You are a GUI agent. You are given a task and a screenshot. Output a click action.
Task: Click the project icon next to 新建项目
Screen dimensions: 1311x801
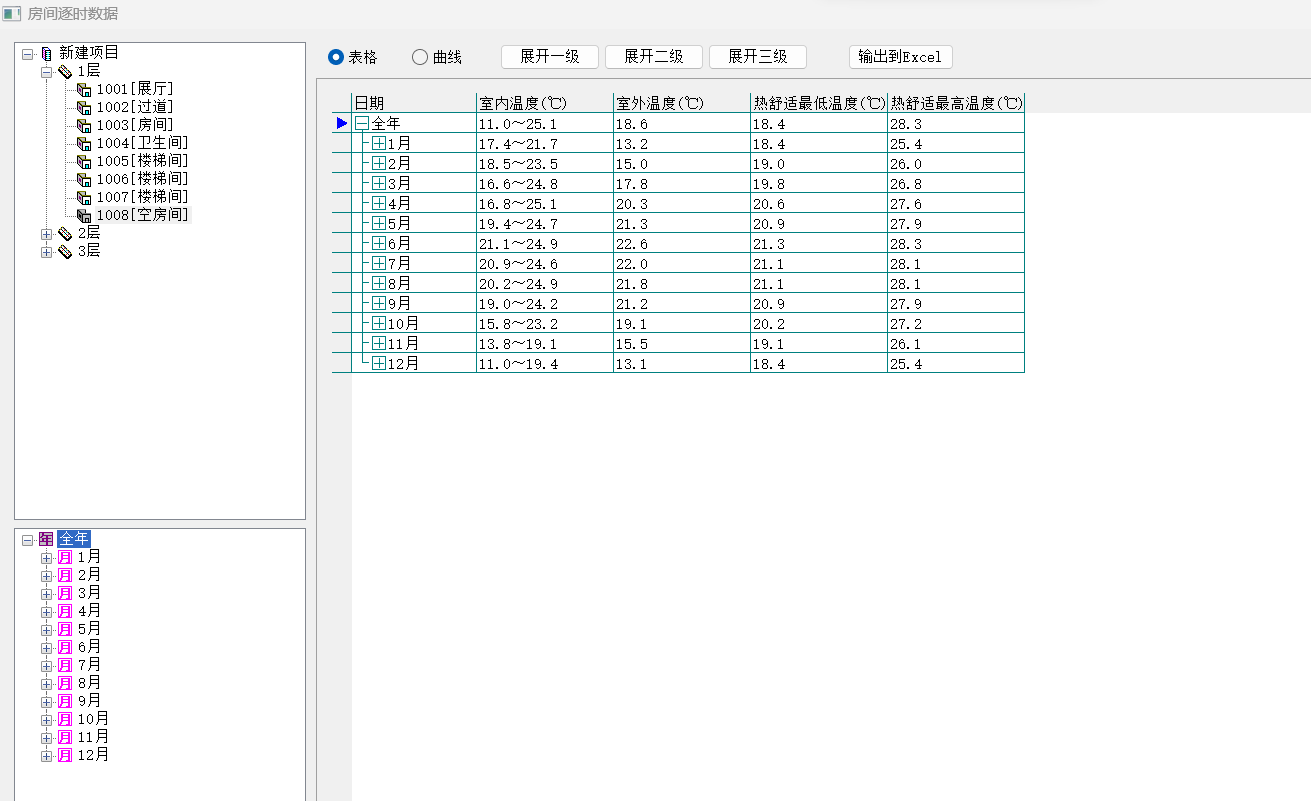[46, 53]
